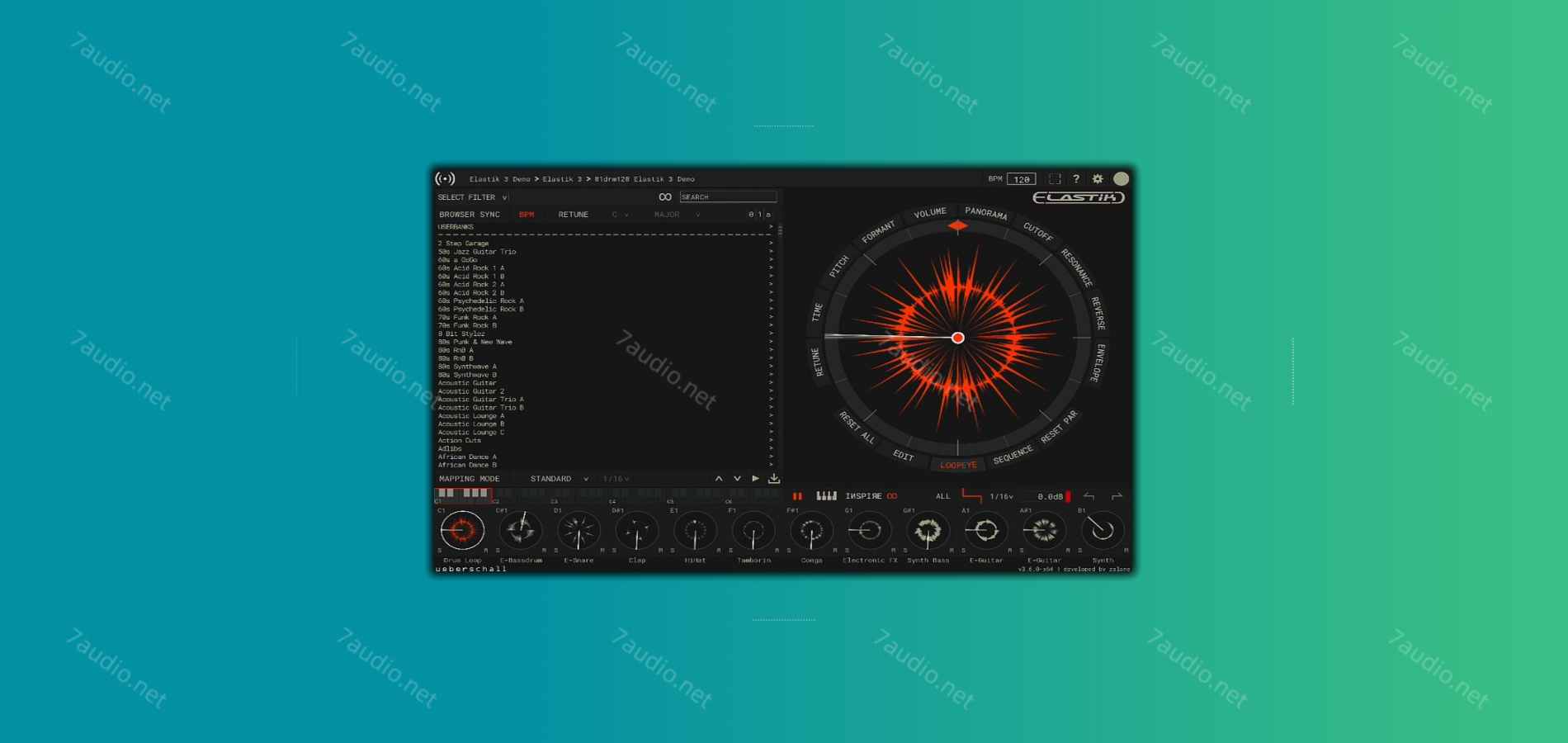
Task: Open help via the question mark icon
Action: click(1076, 178)
